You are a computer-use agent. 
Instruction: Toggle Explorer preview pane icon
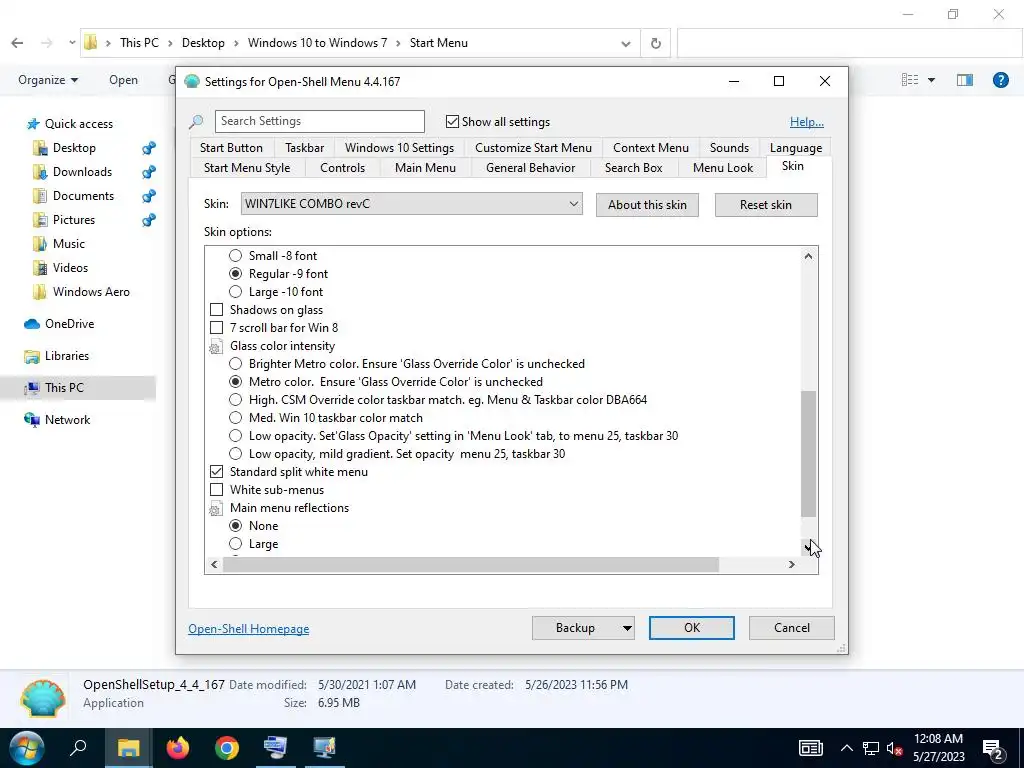(x=965, y=80)
